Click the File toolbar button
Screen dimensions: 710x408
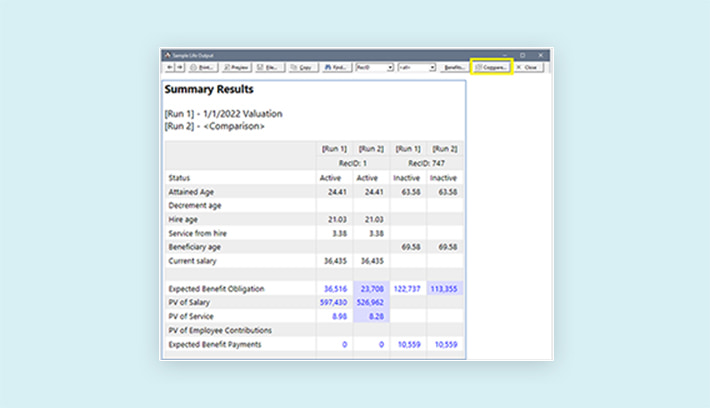click(270, 67)
